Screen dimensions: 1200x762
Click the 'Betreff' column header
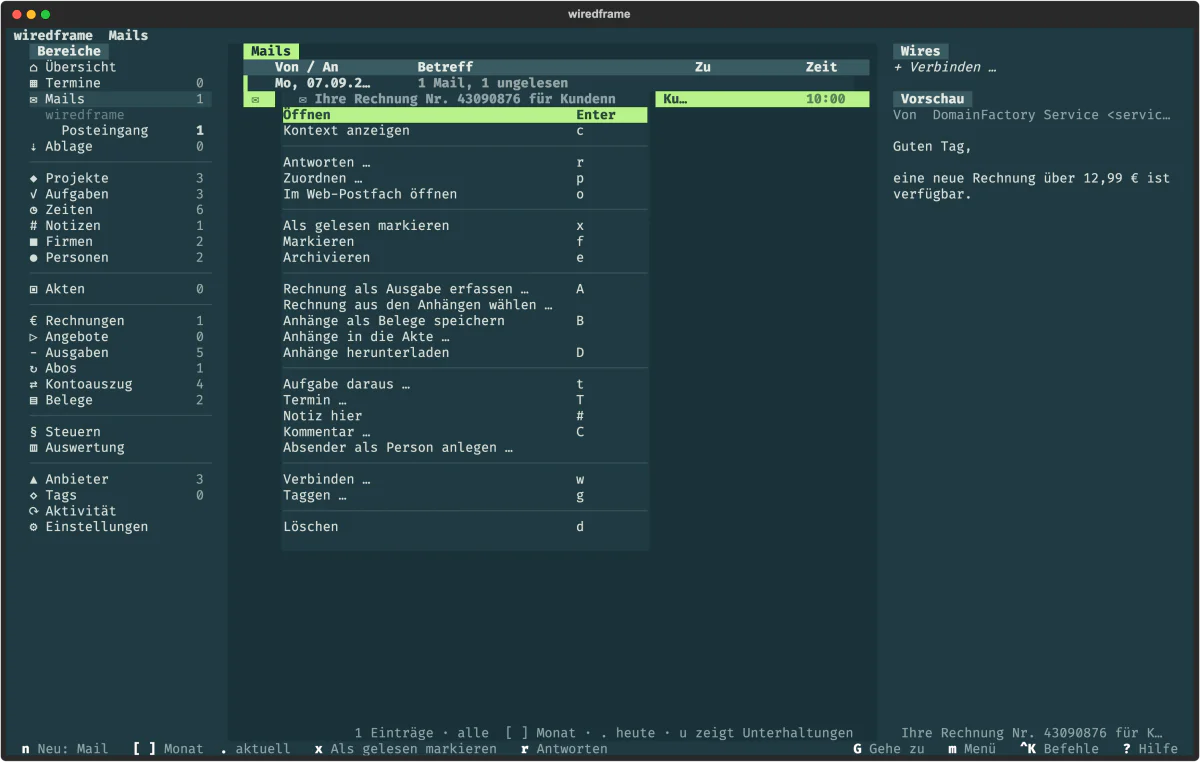click(445, 67)
